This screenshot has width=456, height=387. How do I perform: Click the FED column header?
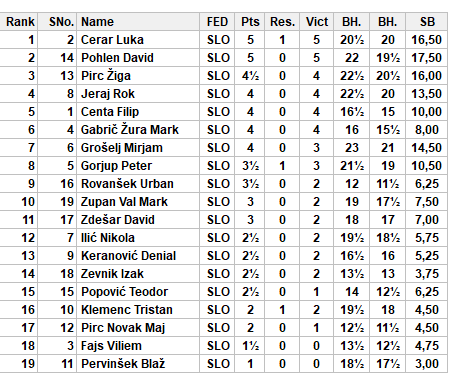pyautogui.click(x=217, y=22)
